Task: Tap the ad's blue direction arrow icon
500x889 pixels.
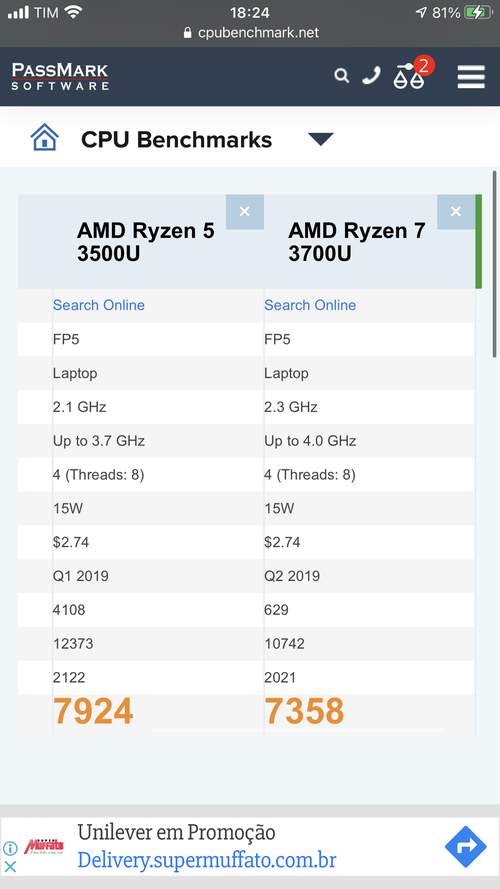Action: [465, 847]
